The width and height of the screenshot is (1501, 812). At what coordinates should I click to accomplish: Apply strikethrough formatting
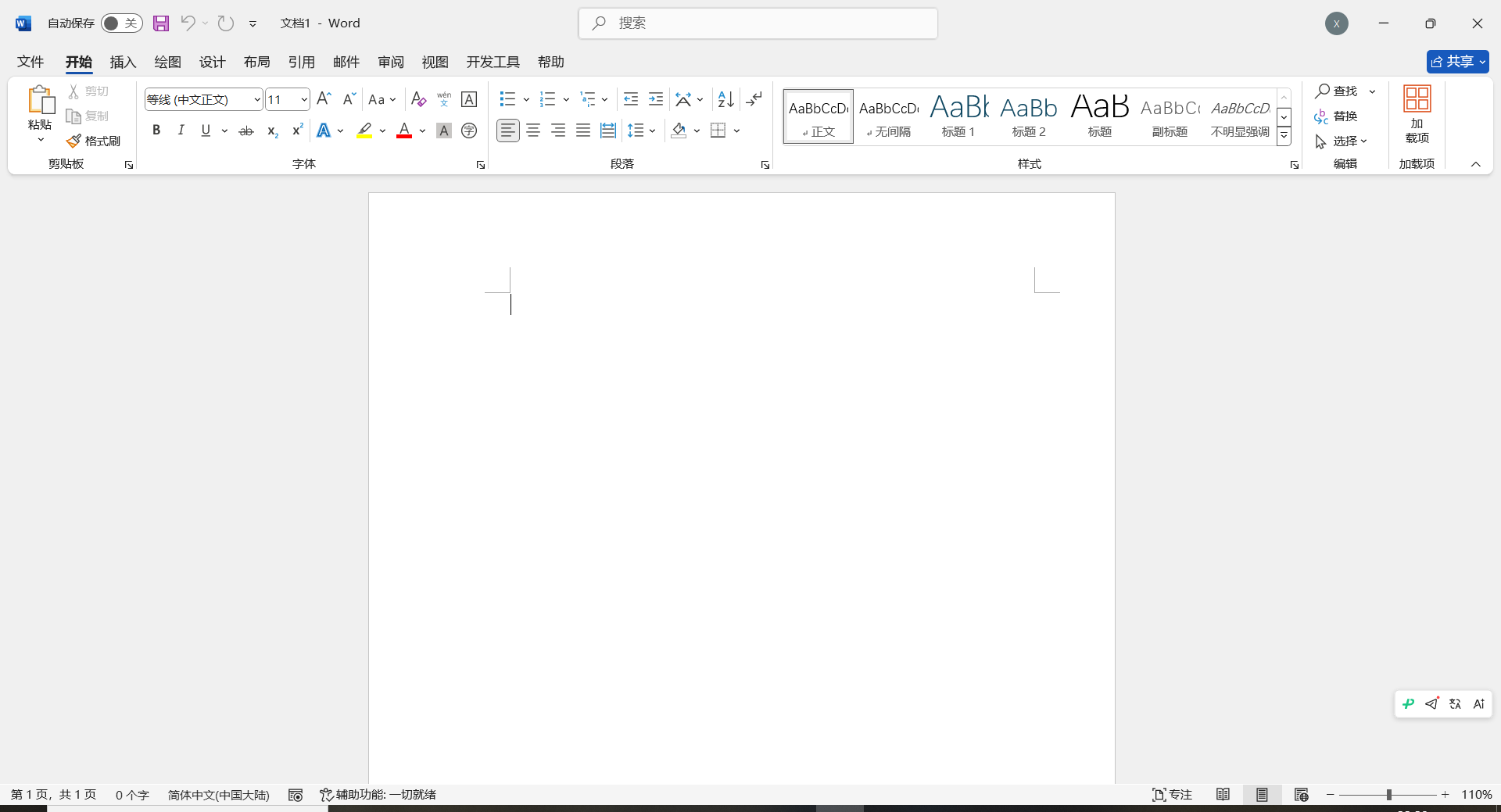[x=246, y=131]
